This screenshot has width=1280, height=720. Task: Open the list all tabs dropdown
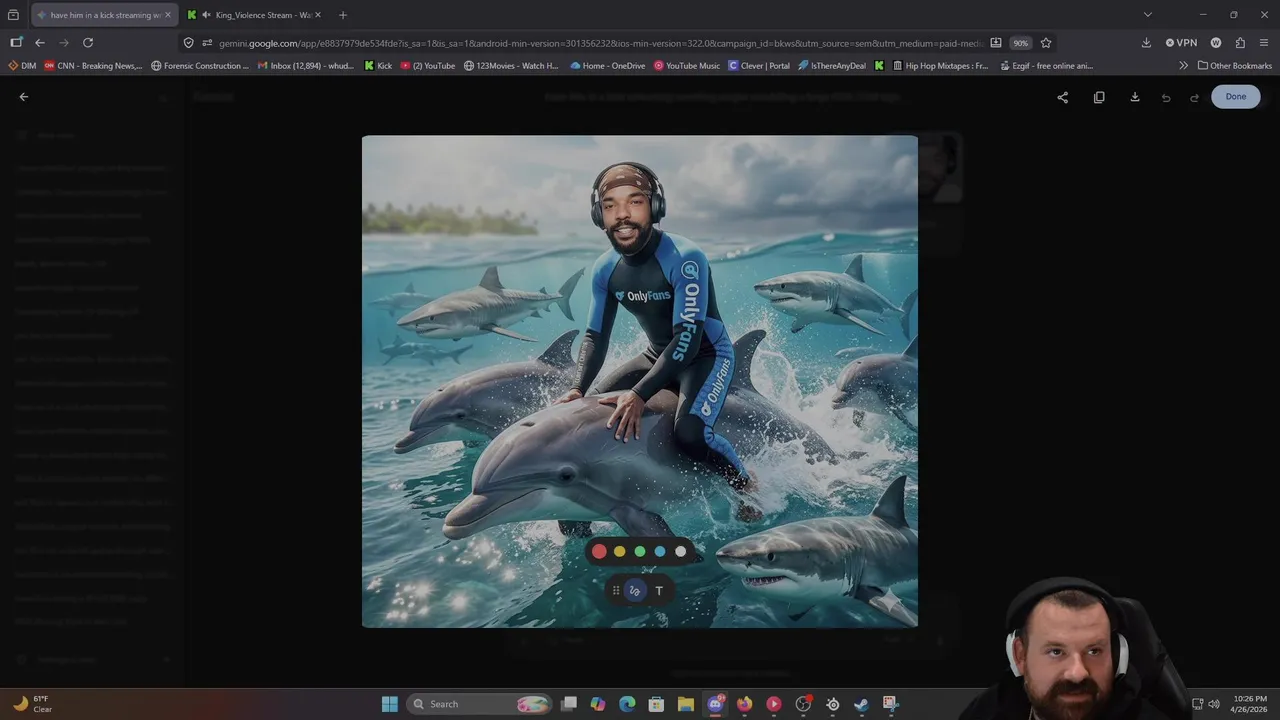(x=1148, y=15)
